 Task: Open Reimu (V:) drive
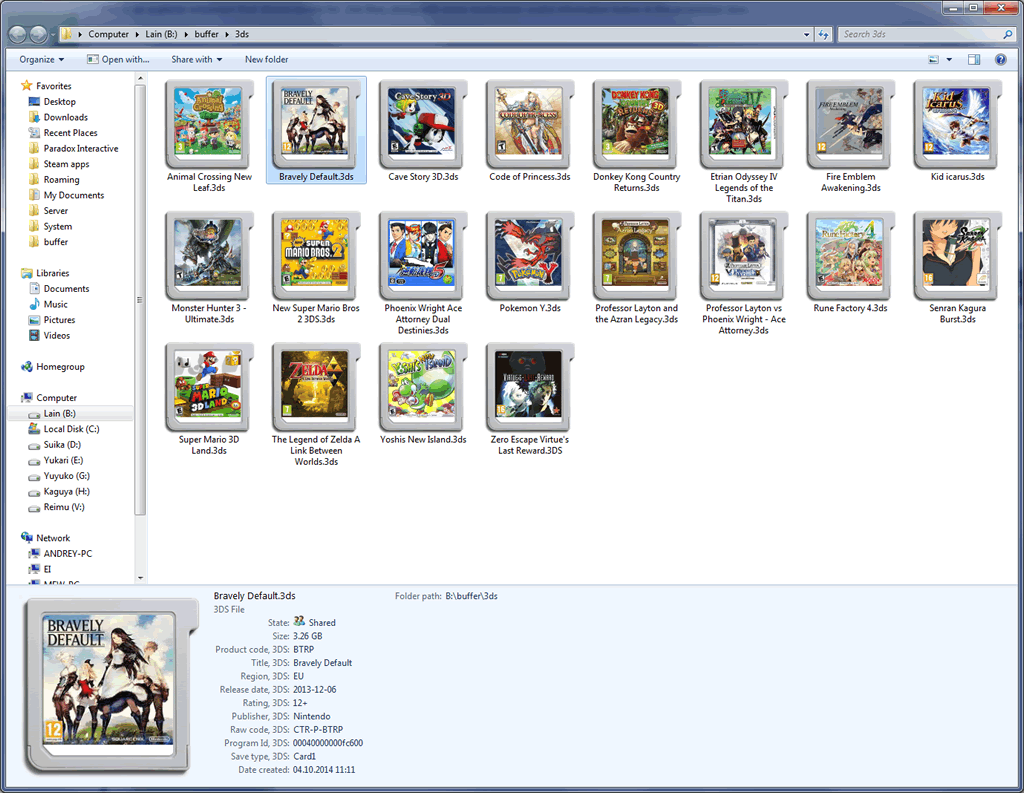[63, 508]
